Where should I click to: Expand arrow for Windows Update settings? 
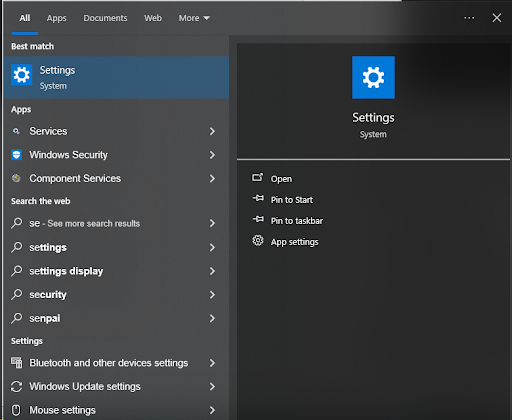(x=212, y=387)
